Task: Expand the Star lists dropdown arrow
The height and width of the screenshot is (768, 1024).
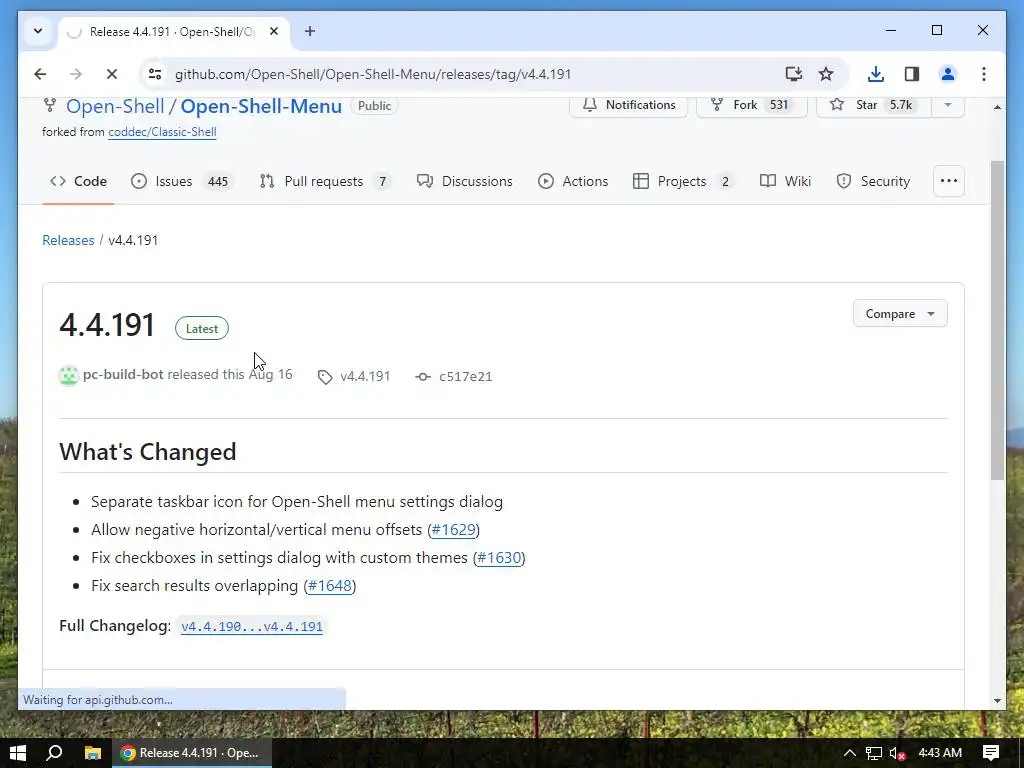Action: click(x=948, y=105)
